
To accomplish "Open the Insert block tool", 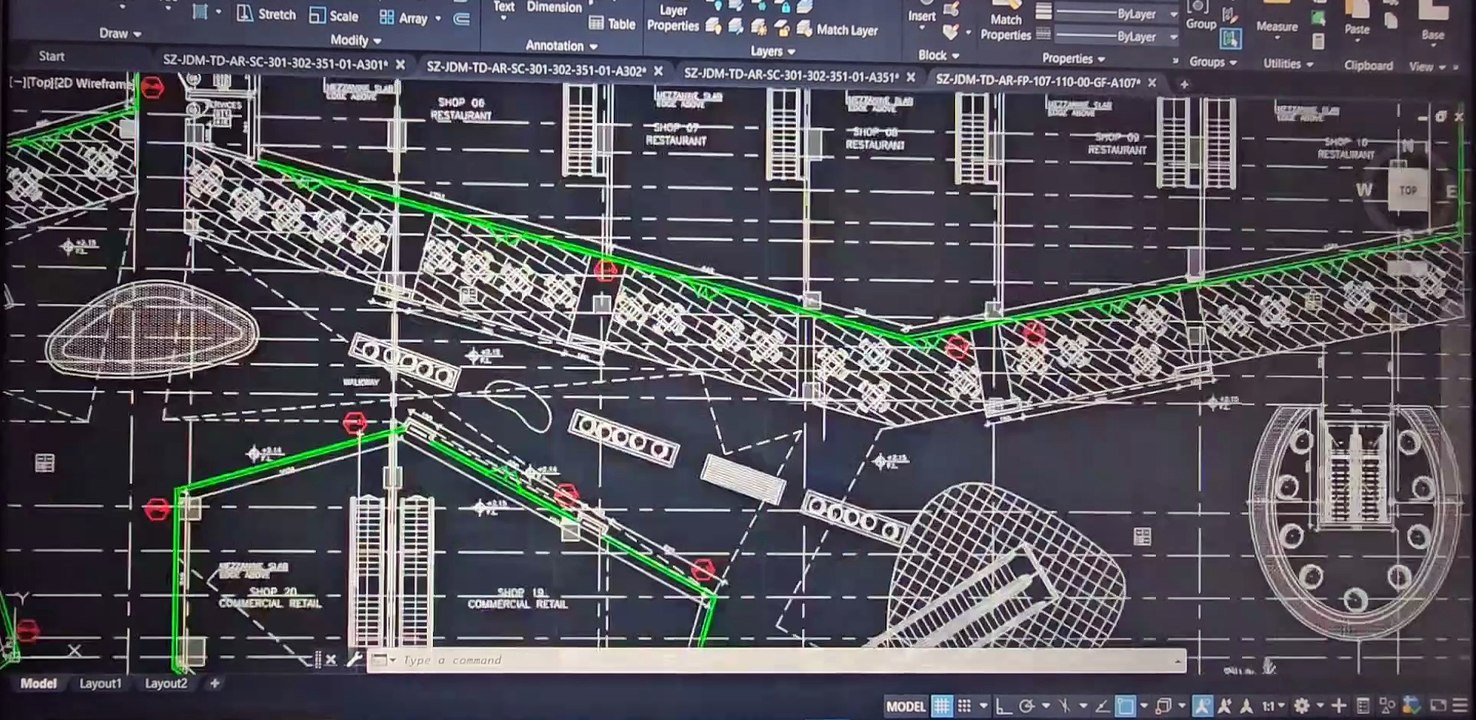I will pos(922,15).
